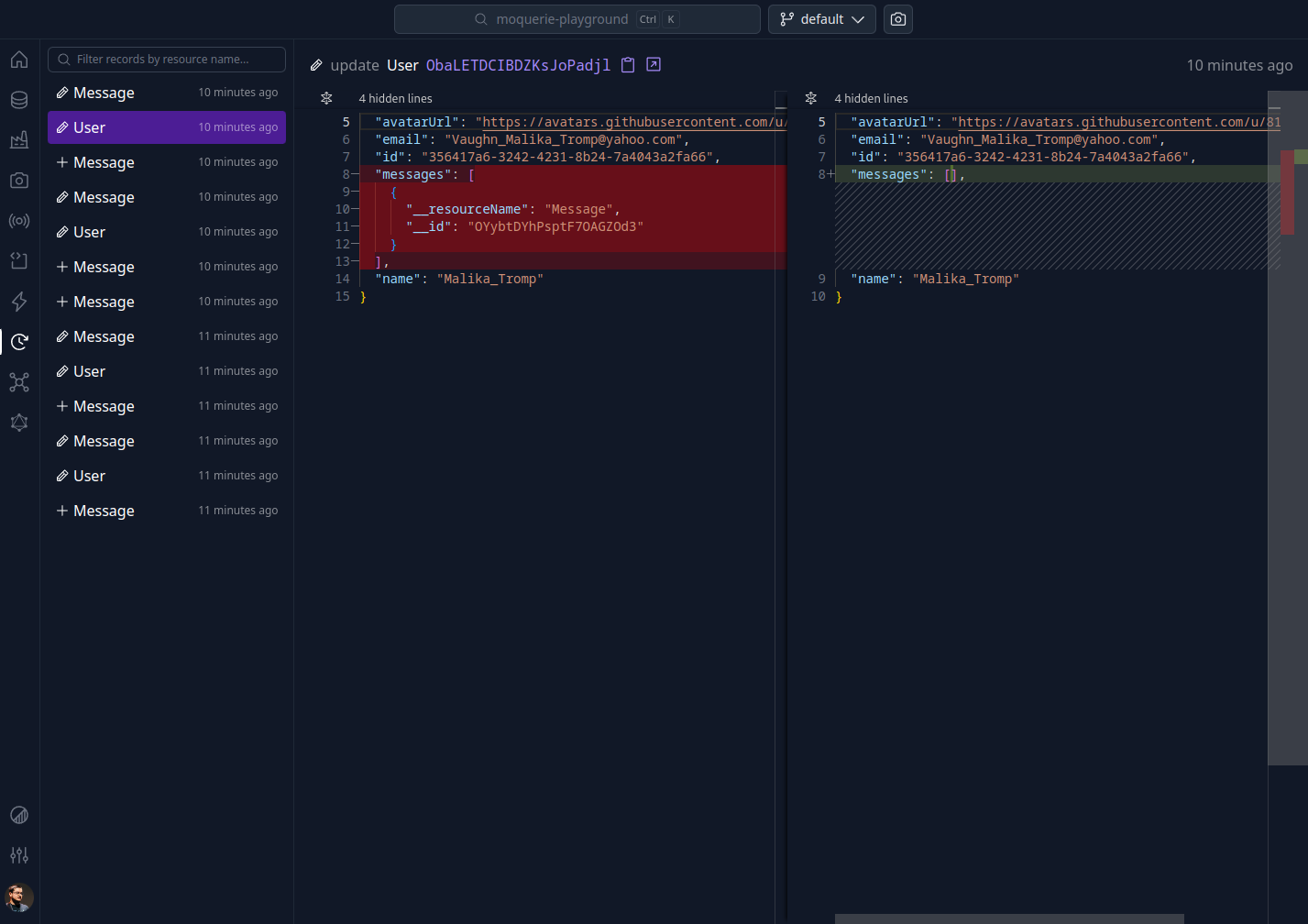1308x924 pixels.
Task: Copy the record ID with clipboard icon
Action: click(628, 65)
